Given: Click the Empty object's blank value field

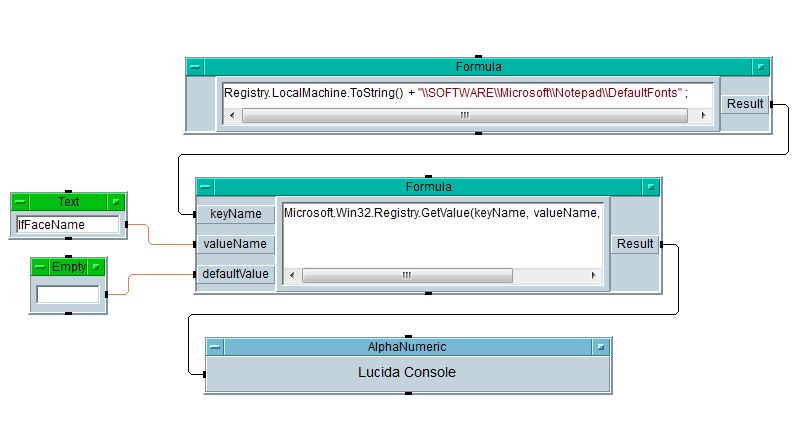Looking at the screenshot, I should [68, 295].
